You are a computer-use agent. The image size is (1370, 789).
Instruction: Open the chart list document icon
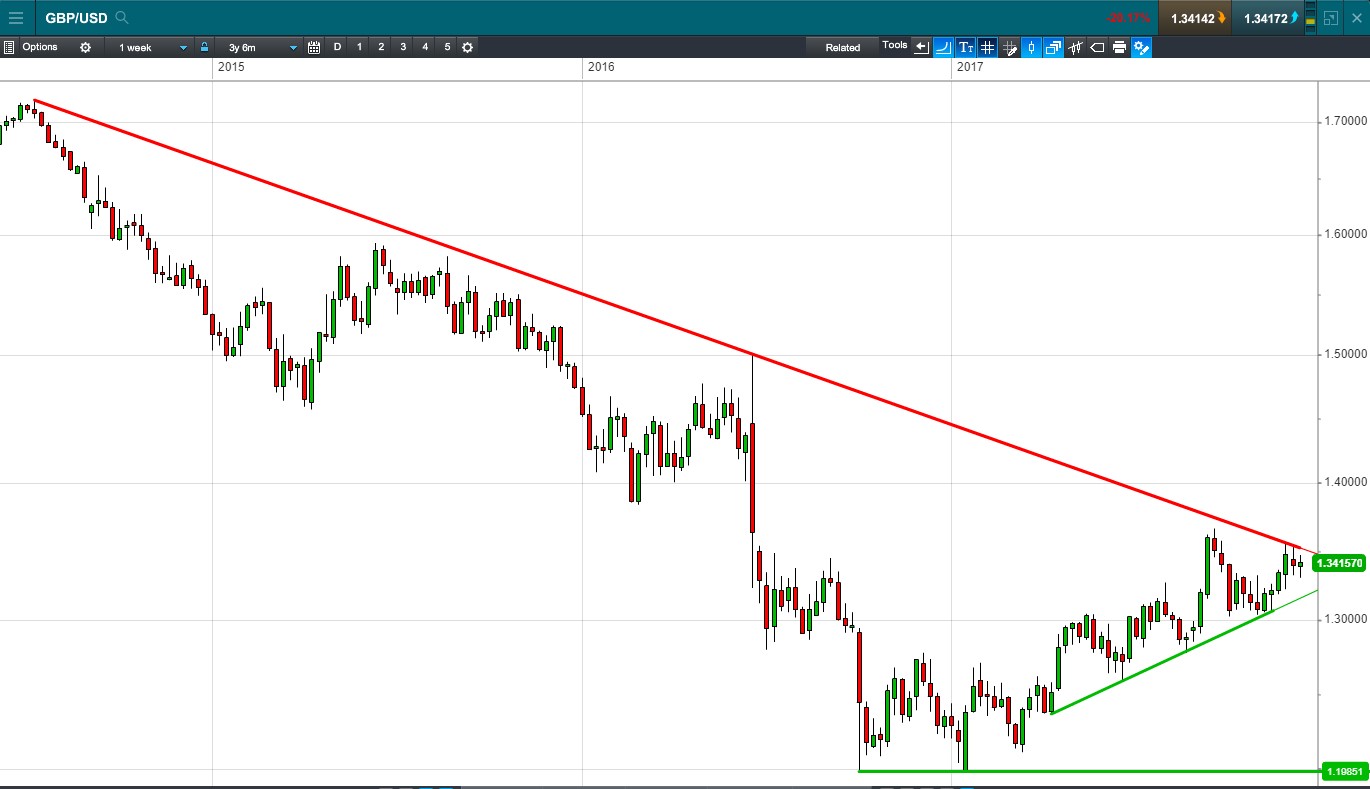[8, 47]
